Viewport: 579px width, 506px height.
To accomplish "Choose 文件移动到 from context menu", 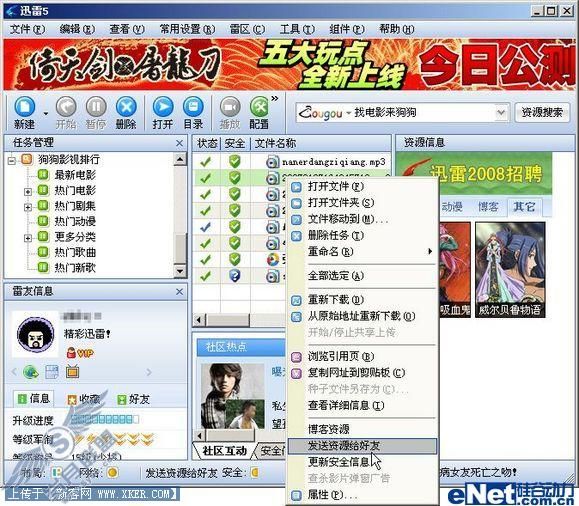I will (x=363, y=219).
